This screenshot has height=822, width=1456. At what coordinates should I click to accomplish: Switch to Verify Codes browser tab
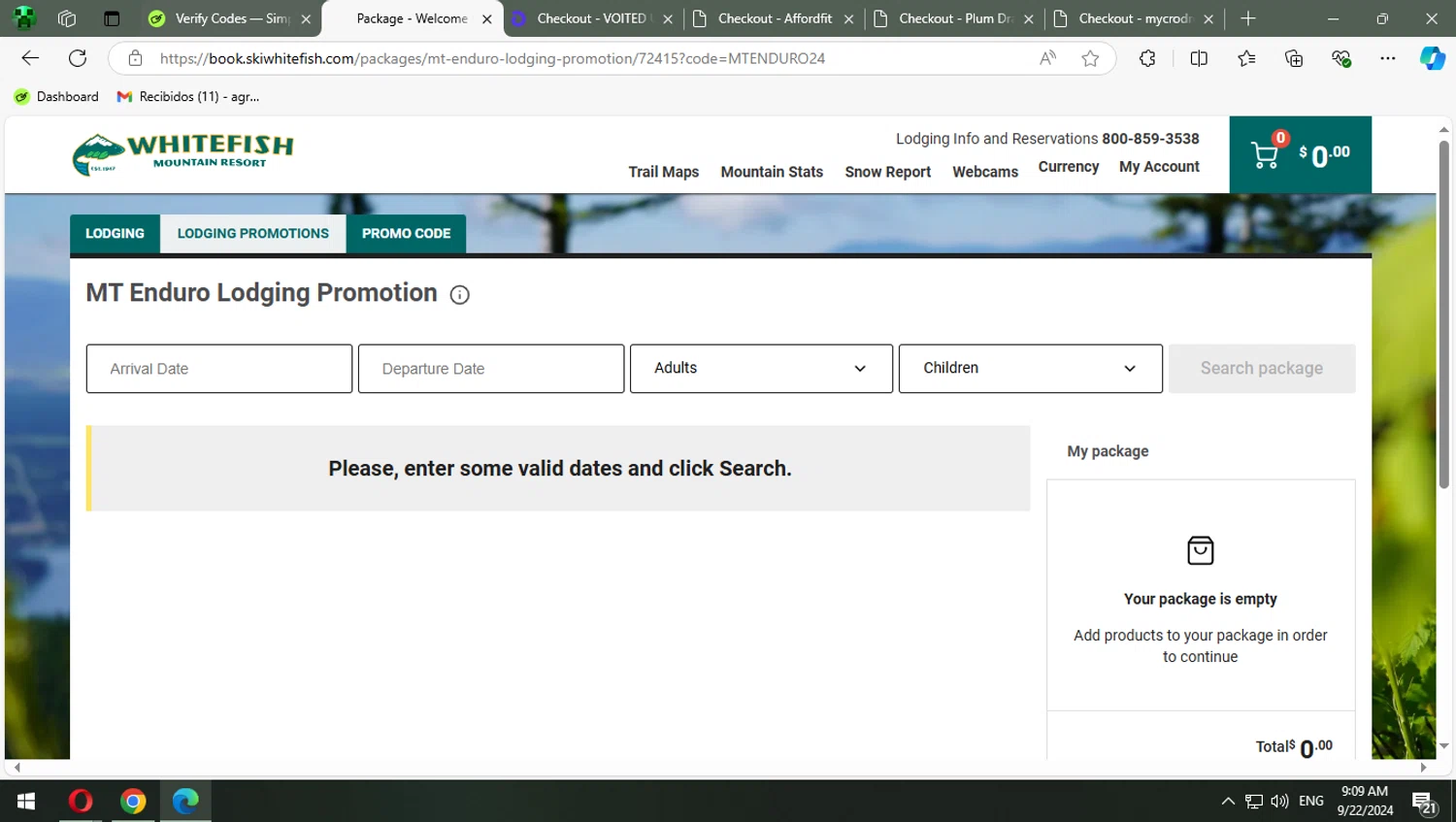pyautogui.click(x=231, y=18)
